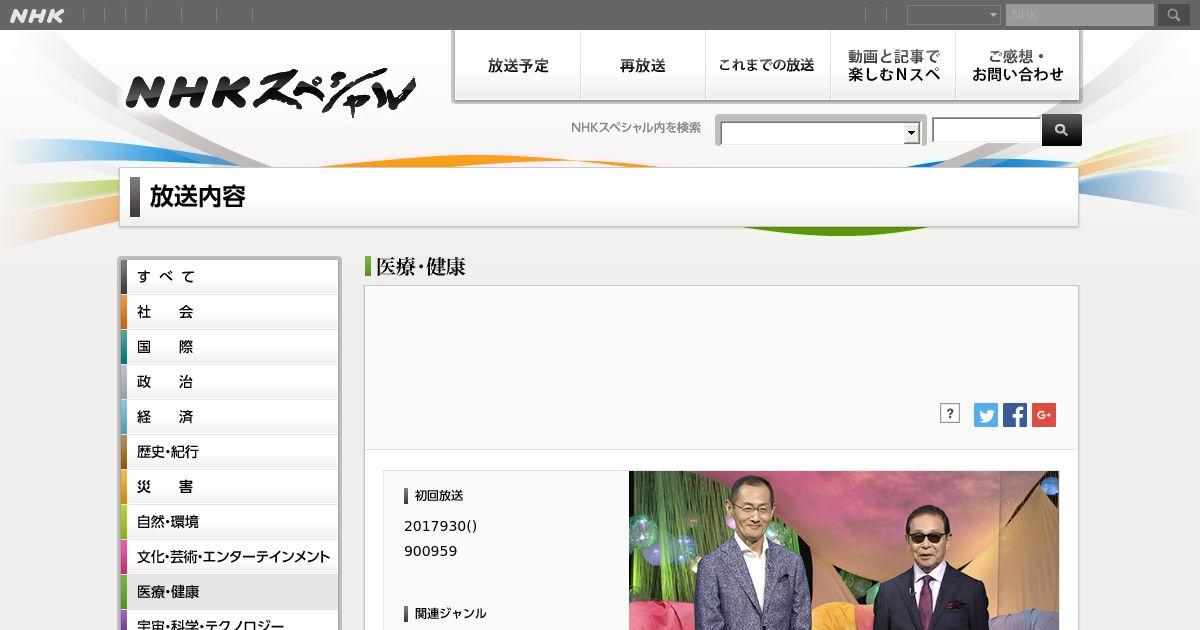
Task: Select 災害 genre in sidebar
Action: 230,487
